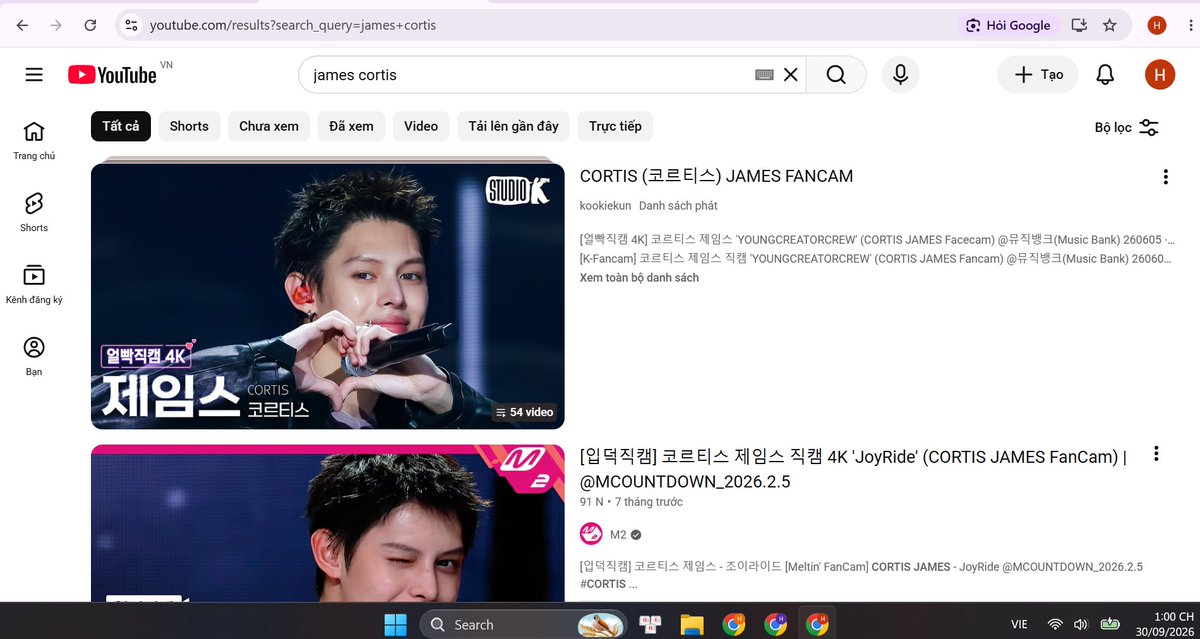Open Wi-Fi network tray icon
This screenshot has height=639, width=1200.
(1054, 625)
